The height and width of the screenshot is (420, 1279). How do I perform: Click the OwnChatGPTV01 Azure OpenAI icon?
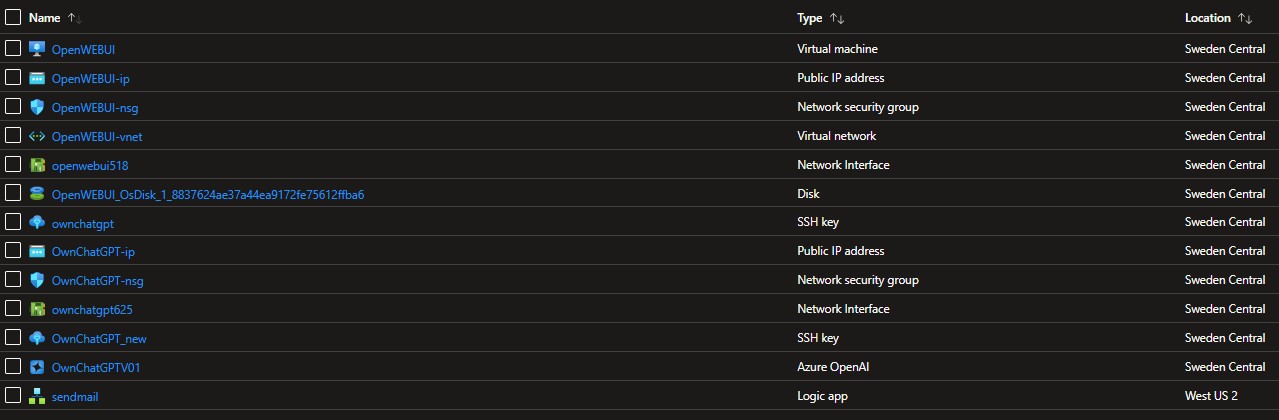[38, 367]
